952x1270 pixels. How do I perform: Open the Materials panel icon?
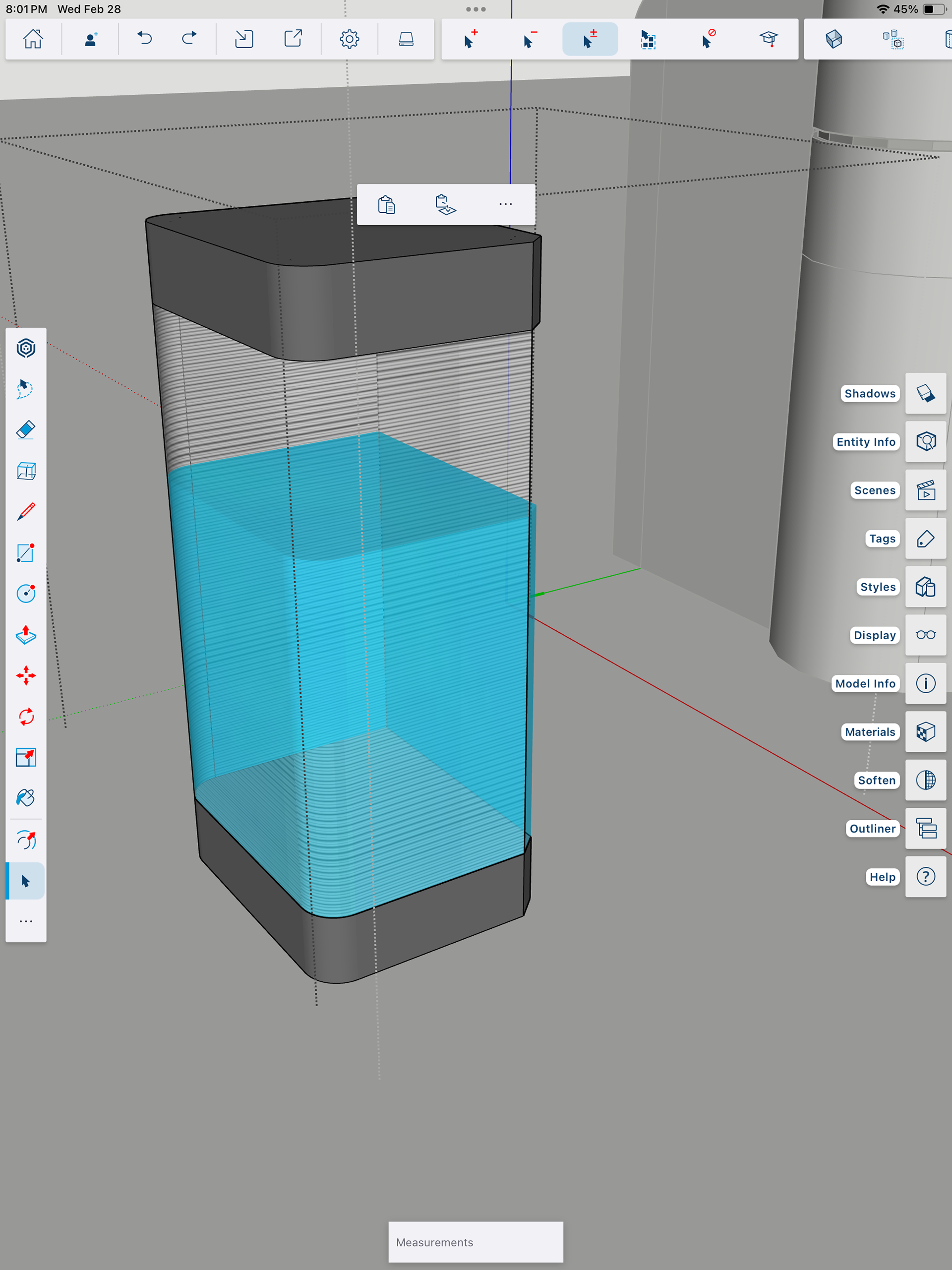pos(925,732)
